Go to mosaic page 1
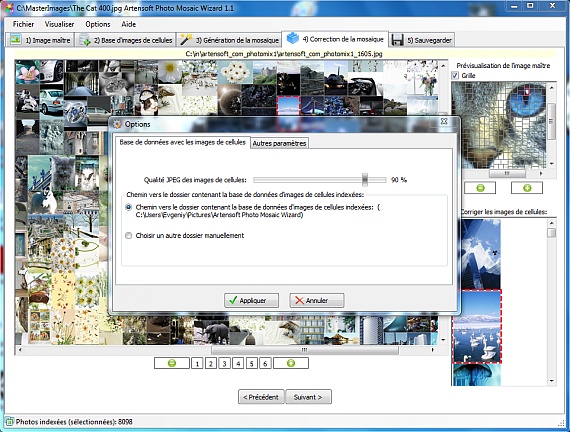The image size is (570, 432). [x=197, y=363]
